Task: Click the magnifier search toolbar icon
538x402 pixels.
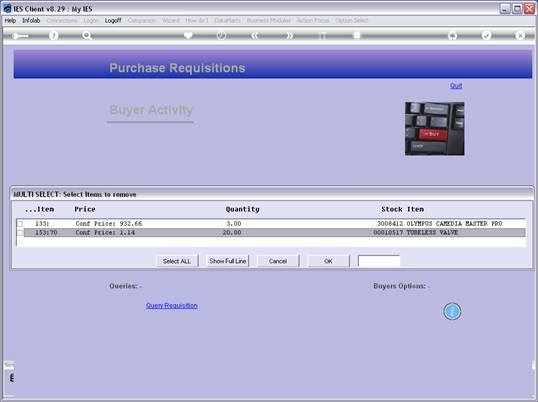Action: (x=87, y=35)
